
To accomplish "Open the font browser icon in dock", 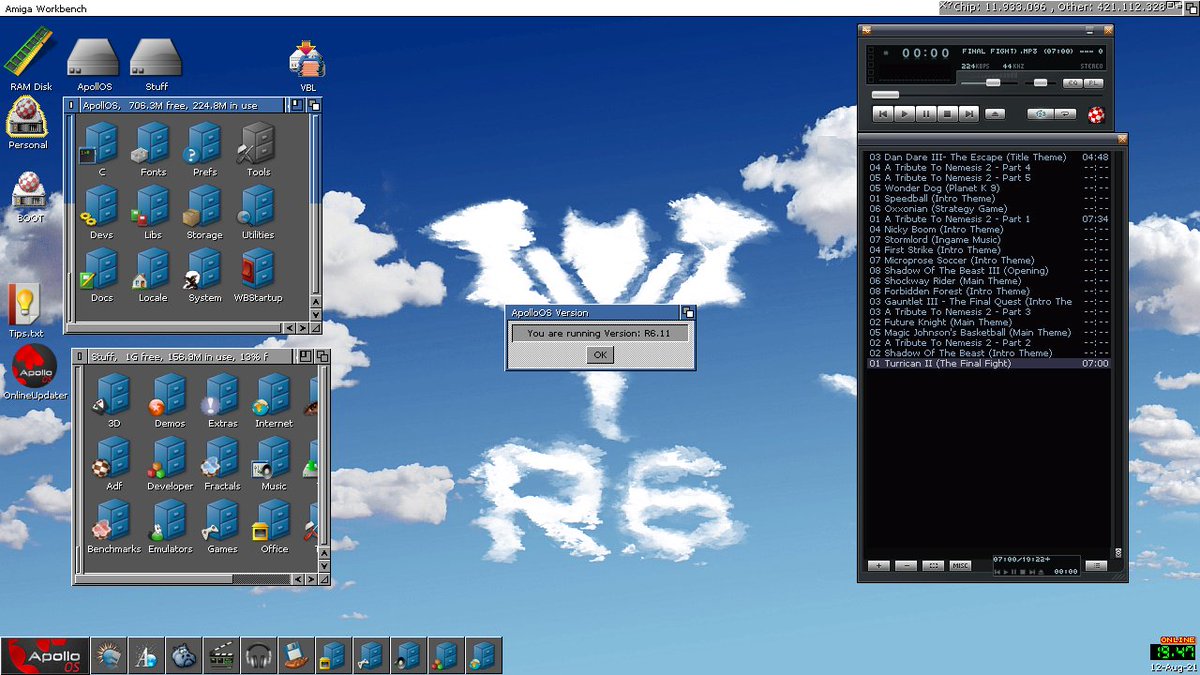I will point(146,656).
